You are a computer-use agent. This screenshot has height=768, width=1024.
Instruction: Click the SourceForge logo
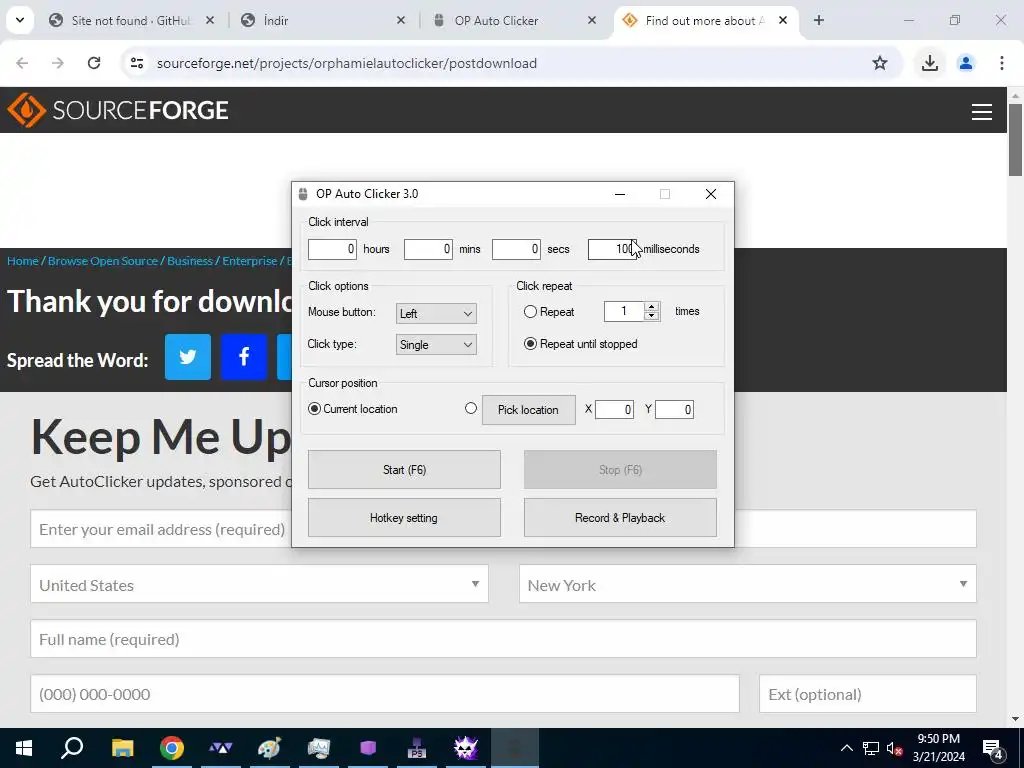[x=118, y=110]
